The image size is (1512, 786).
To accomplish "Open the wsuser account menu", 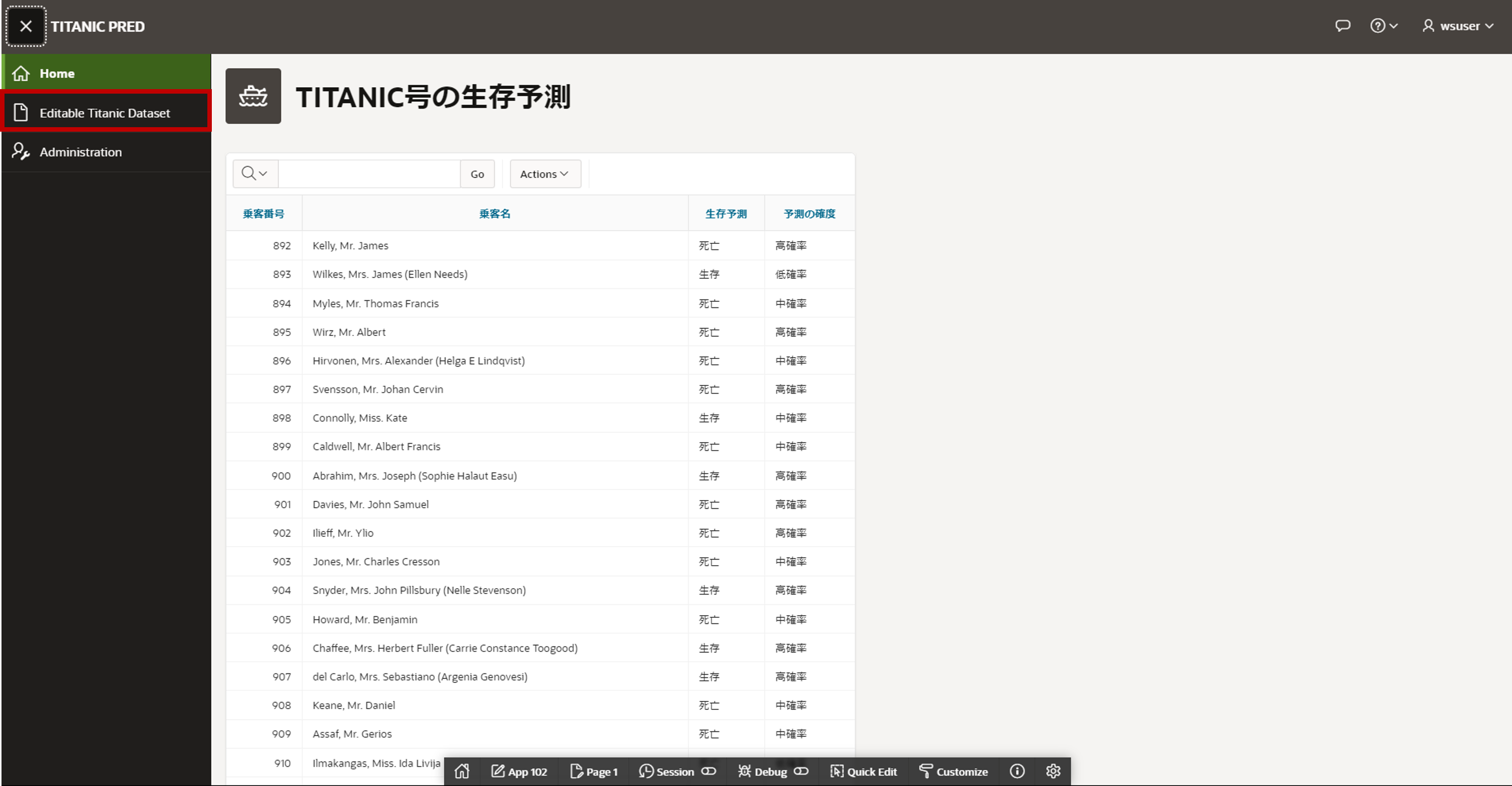I will [x=1458, y=26].
